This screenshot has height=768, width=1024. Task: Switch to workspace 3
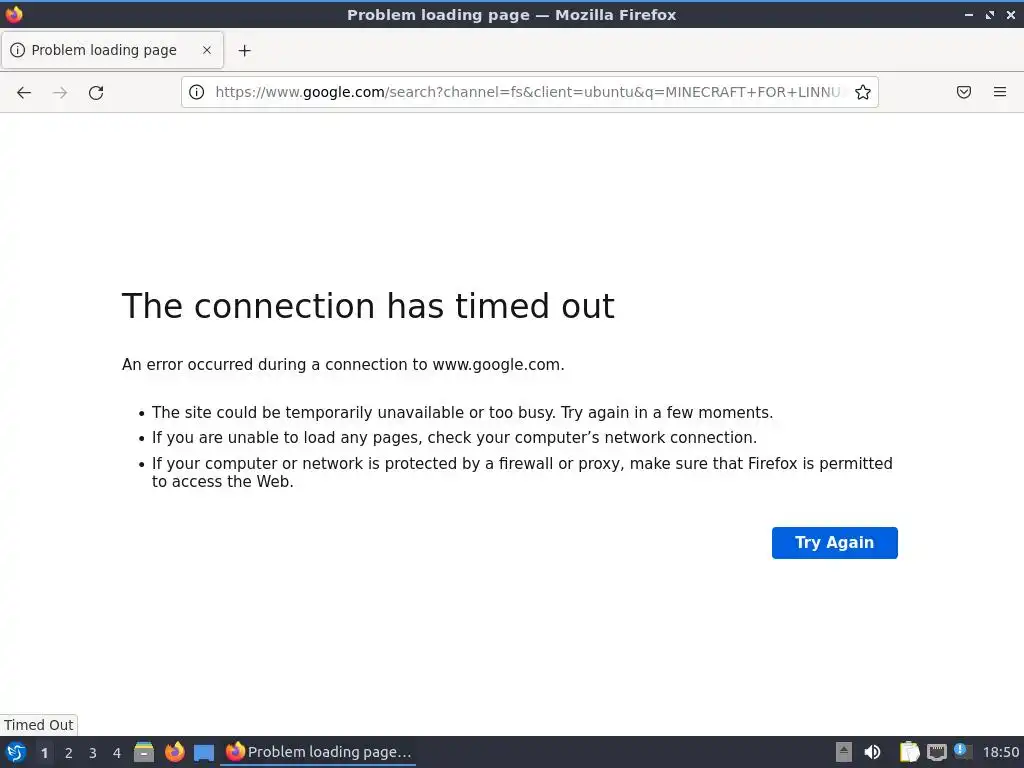(x=93, y=753)
